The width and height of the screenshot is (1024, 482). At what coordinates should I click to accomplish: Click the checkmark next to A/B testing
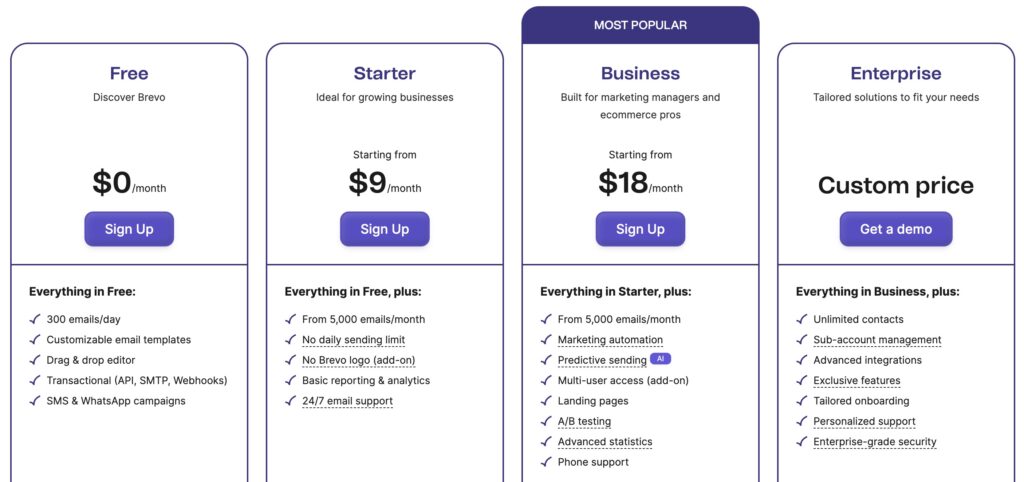click(545, 421)
